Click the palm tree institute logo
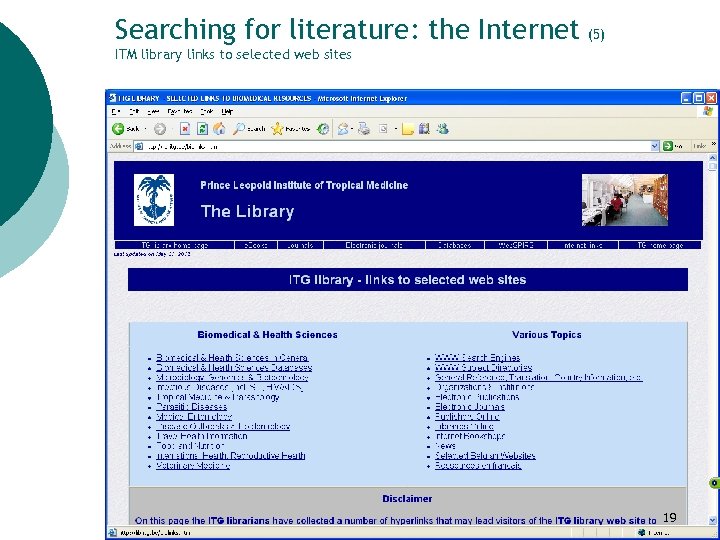This screenshot has width=720, height=540. coord(154,200)
